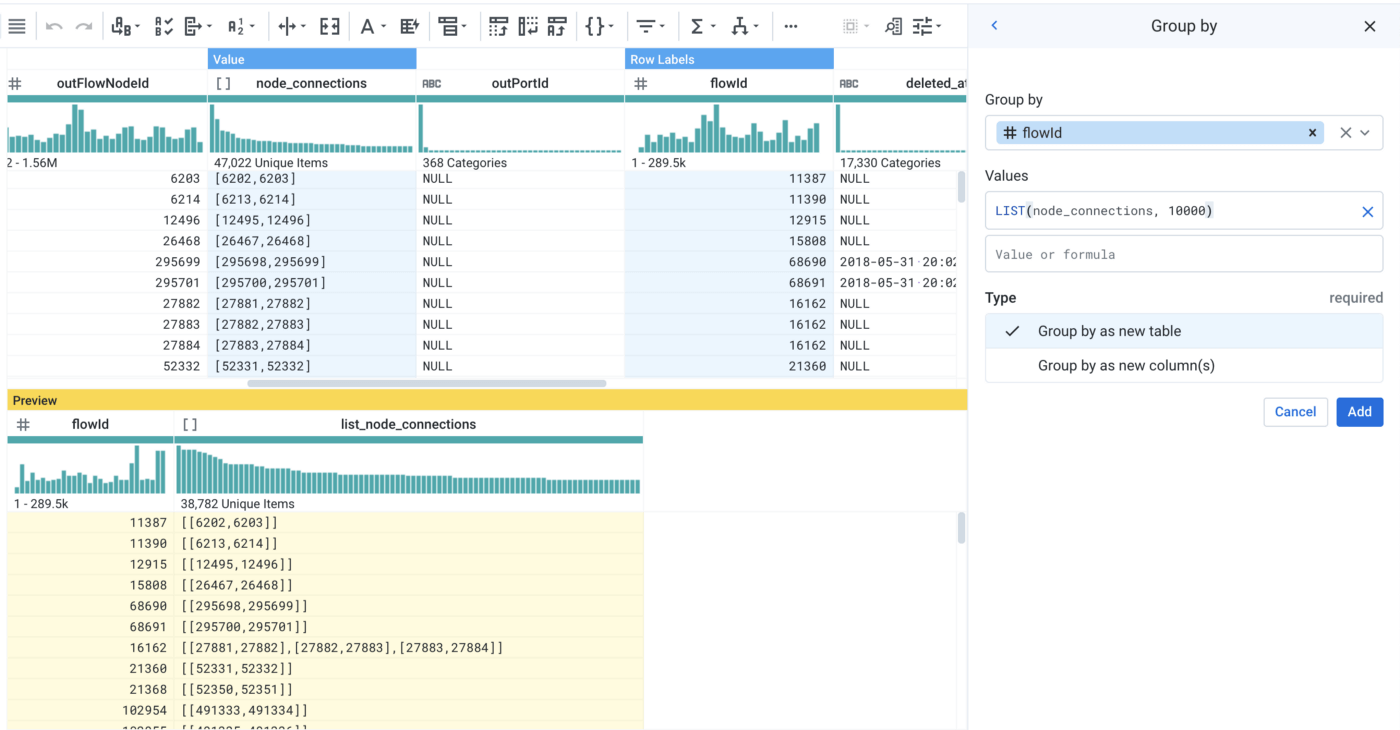
Task: Click the preview grid's vertical scrollbar
Action: [x=962, y=527]
